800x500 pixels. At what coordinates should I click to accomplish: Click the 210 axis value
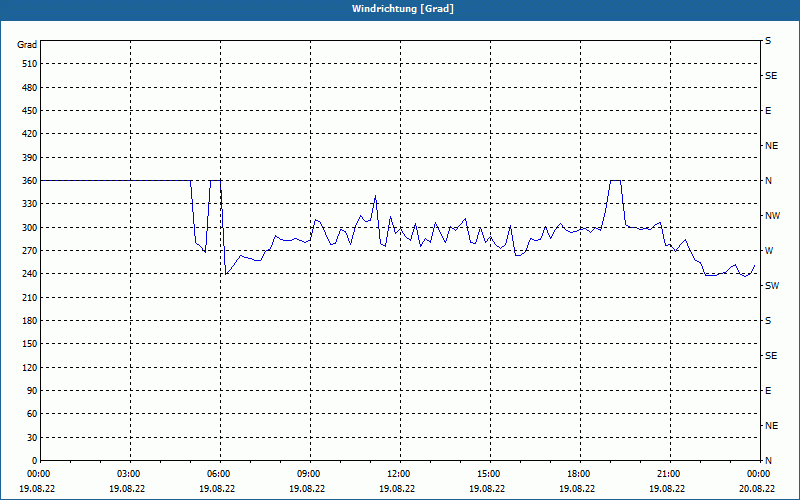click(x=30, y=297)
